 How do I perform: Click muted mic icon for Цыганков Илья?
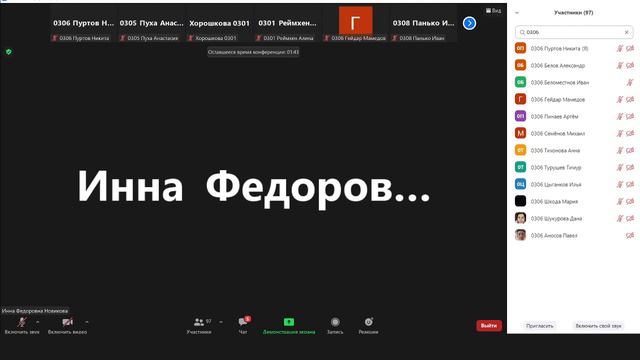(620, 184)
